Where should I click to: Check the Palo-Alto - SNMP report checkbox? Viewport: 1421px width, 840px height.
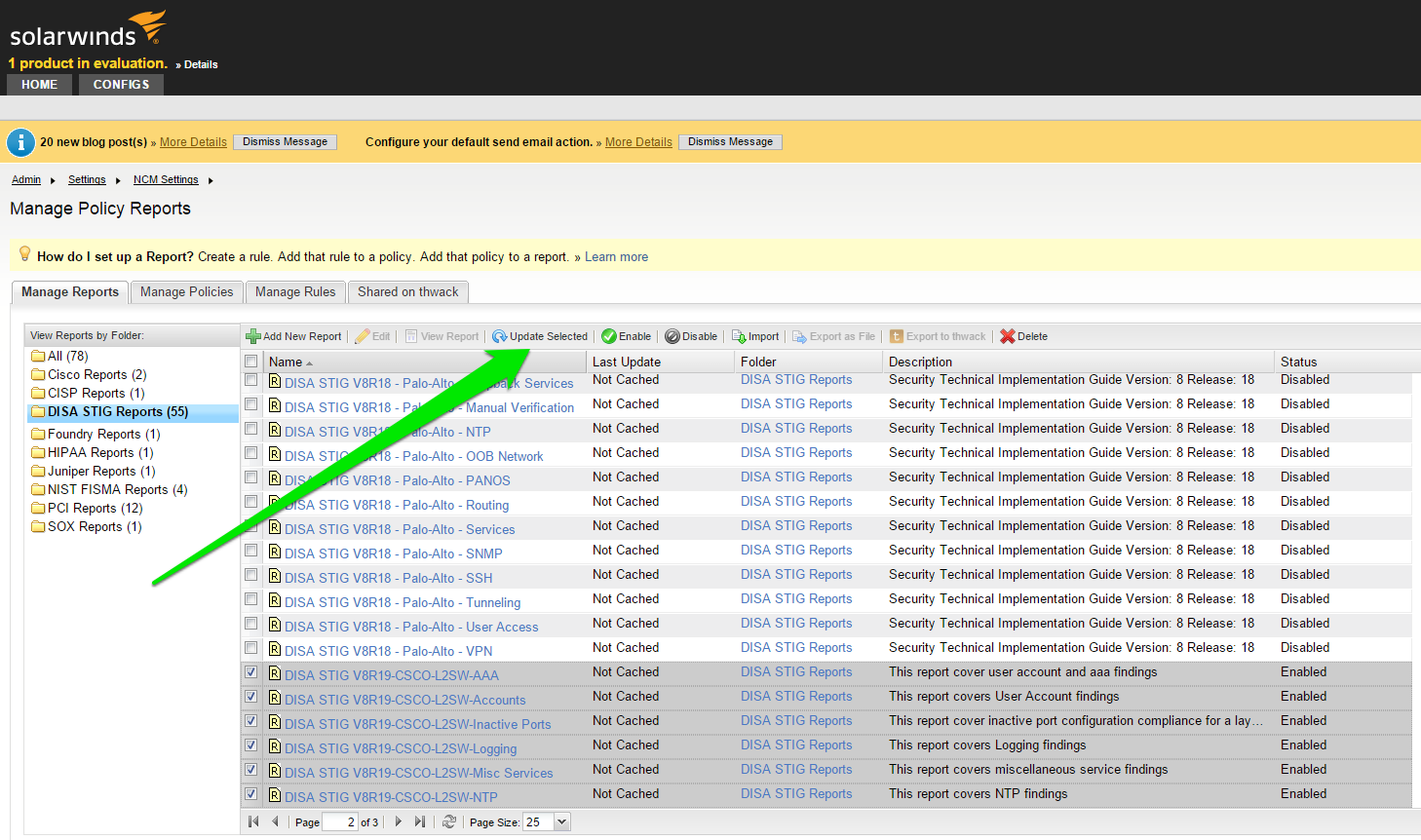coord(251,551)
